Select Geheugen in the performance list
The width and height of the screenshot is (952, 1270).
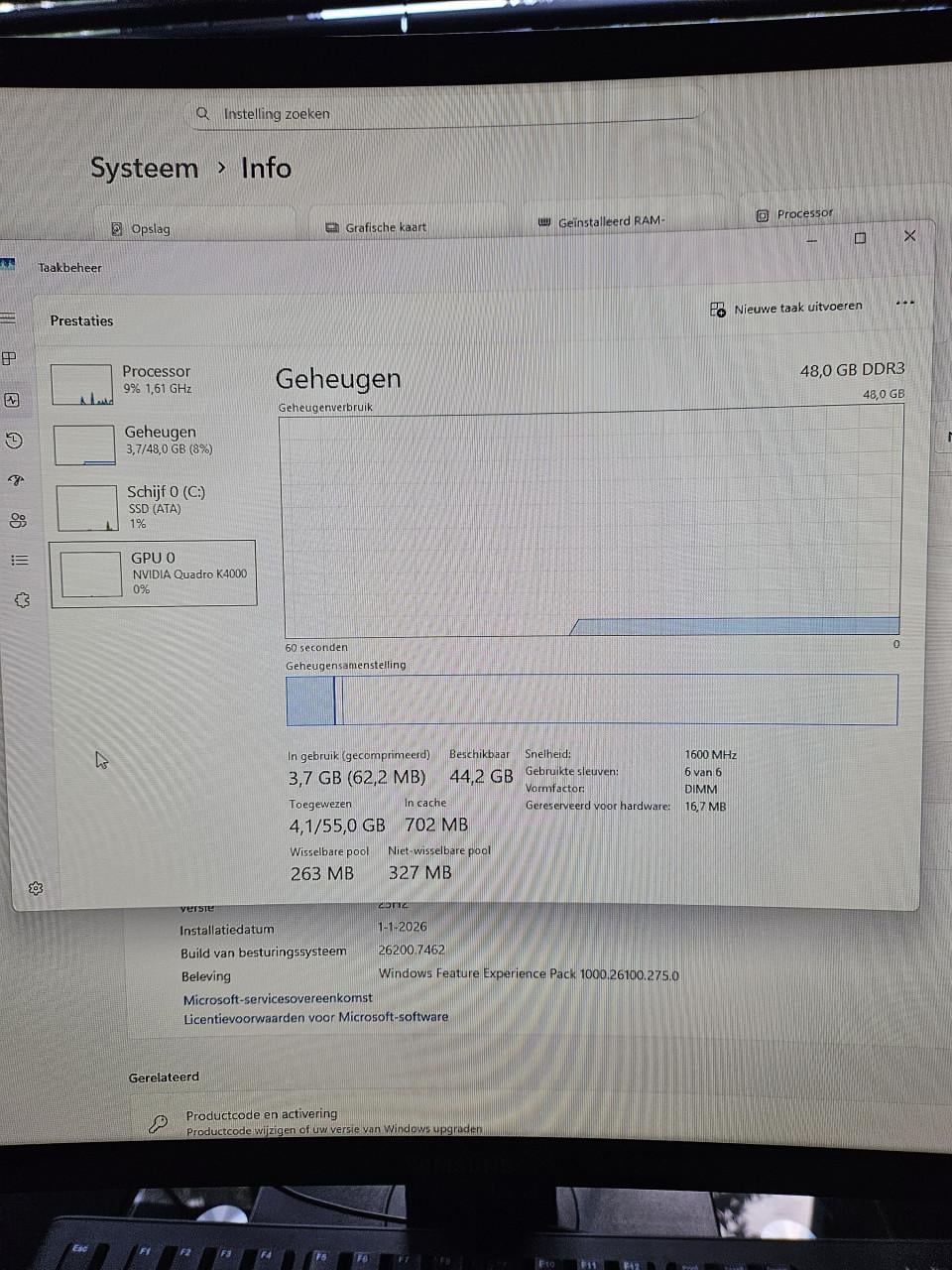(x=154, y=443)
